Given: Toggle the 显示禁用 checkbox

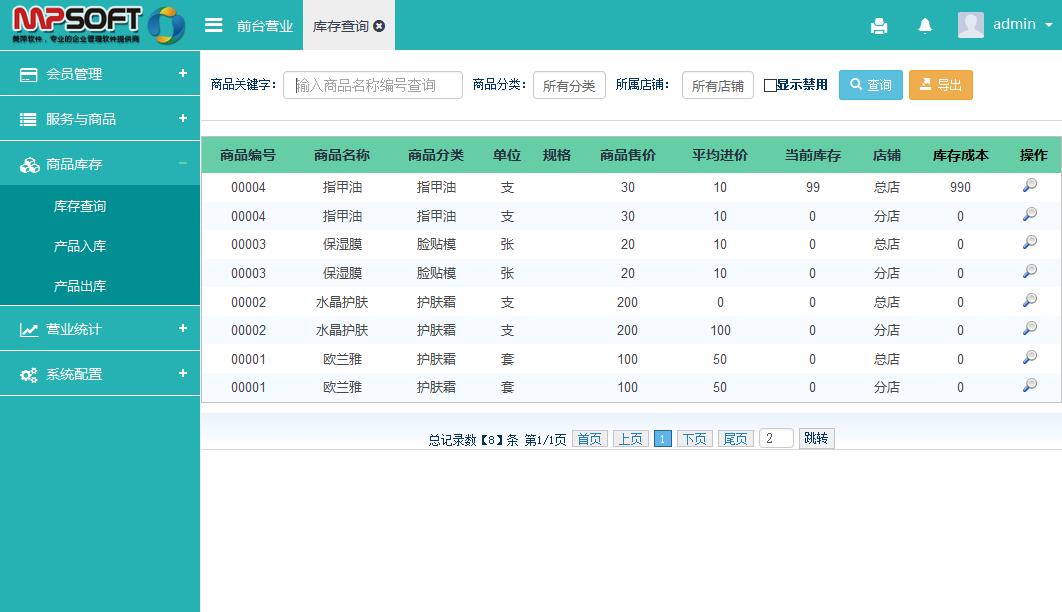Looking at the screenshot, I should coord(770,86).
